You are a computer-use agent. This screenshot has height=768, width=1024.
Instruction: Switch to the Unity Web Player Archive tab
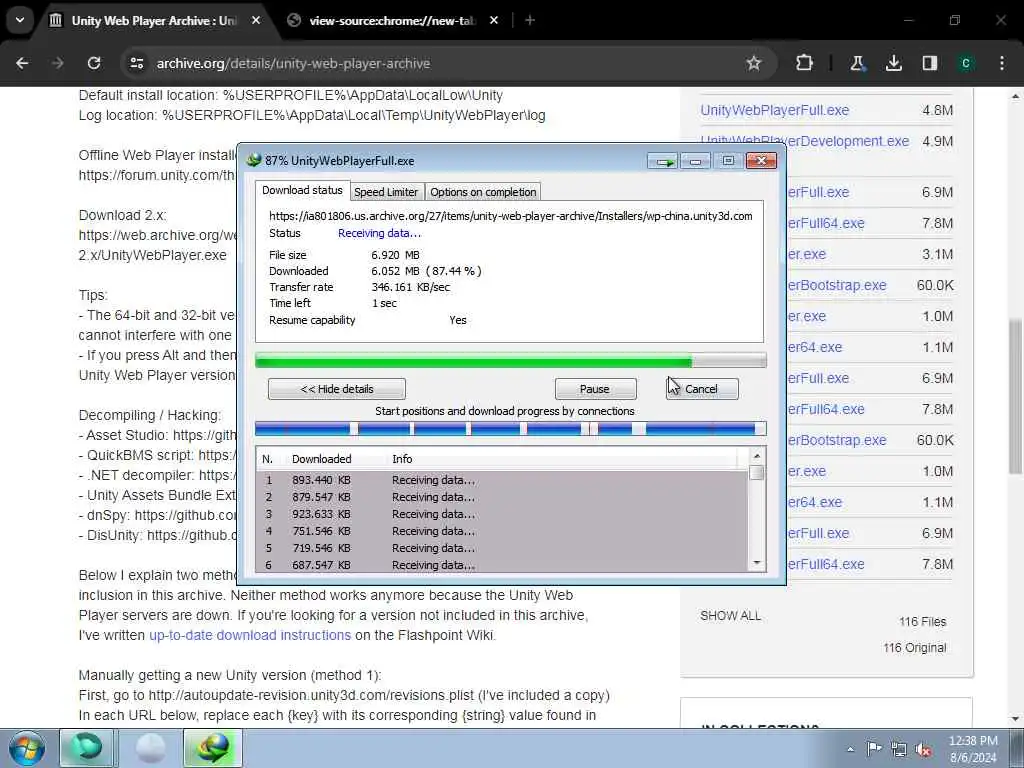[155, 20]
